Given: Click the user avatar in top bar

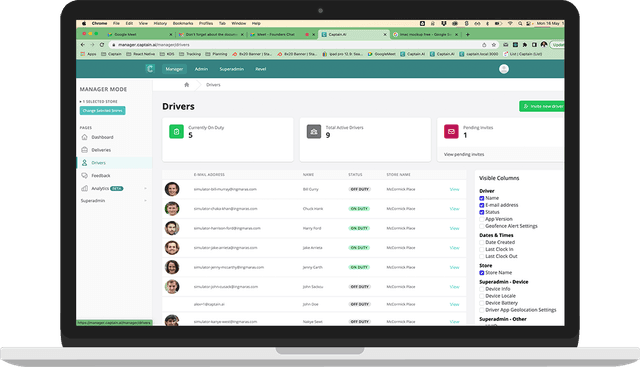Looking at the screenshot, I should pyautogui.click(x=504, y=69).
